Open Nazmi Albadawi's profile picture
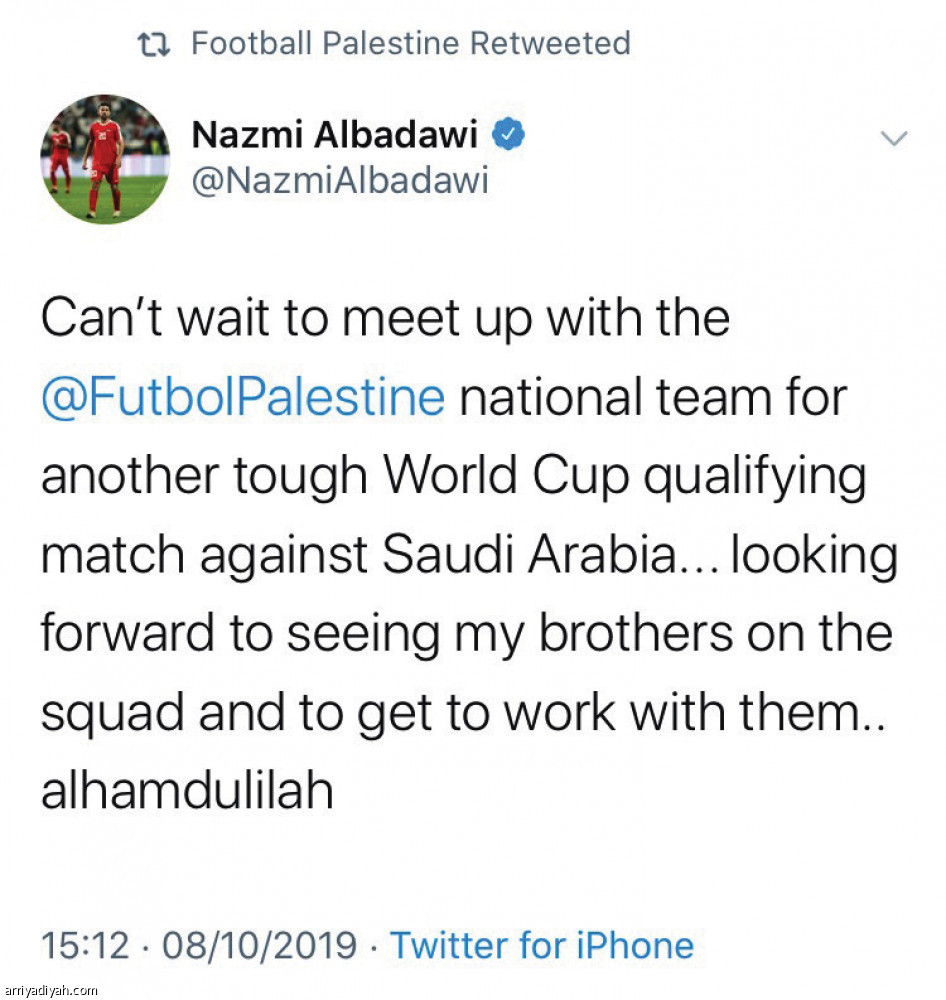Screen dimensions: 946x1000 105,158
